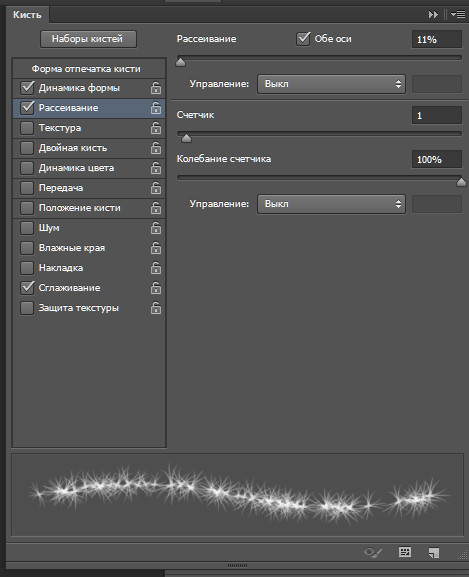Open the preset manager icon at bottom
Screen dimensions: 469x577
405,552
